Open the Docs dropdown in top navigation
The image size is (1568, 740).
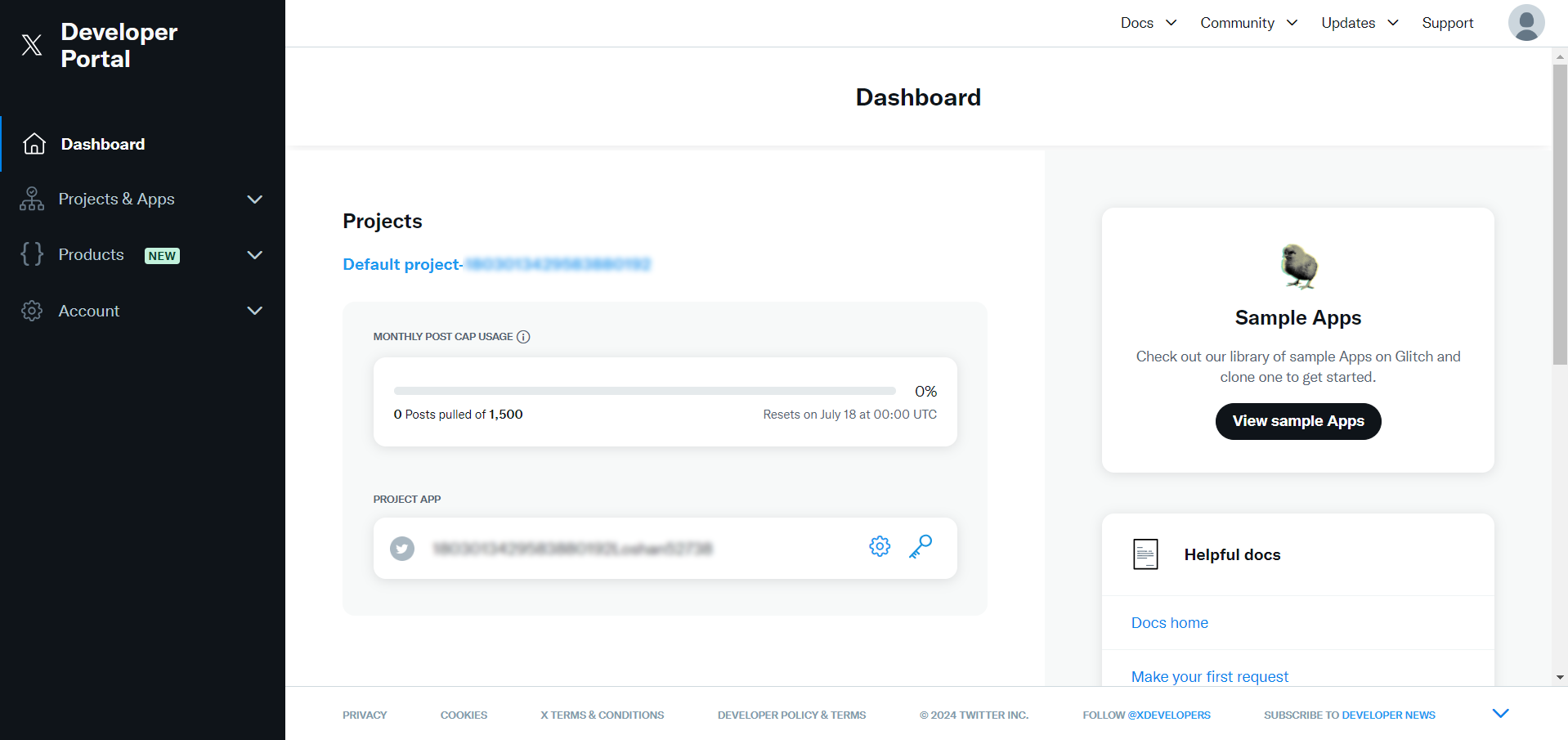coord(1149,23)
